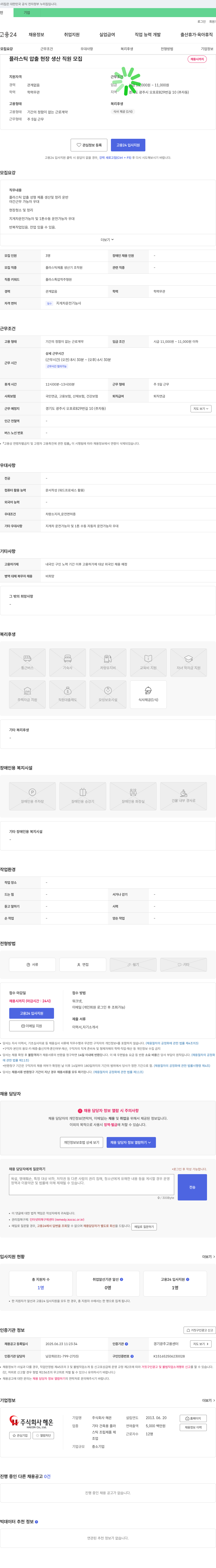
Task: Click 지도 보기 for 경기광주고용센터
Action: point(201,1344)
